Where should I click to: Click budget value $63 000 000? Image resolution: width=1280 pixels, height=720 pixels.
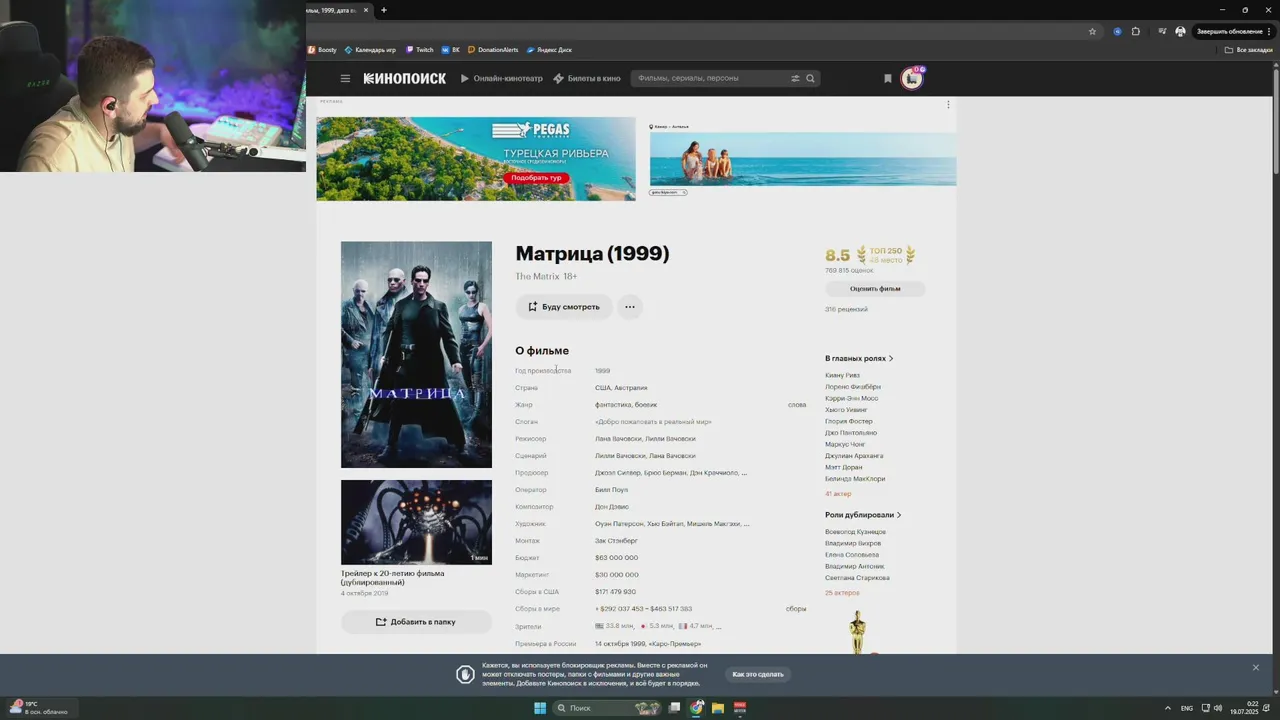pos(616,558)
